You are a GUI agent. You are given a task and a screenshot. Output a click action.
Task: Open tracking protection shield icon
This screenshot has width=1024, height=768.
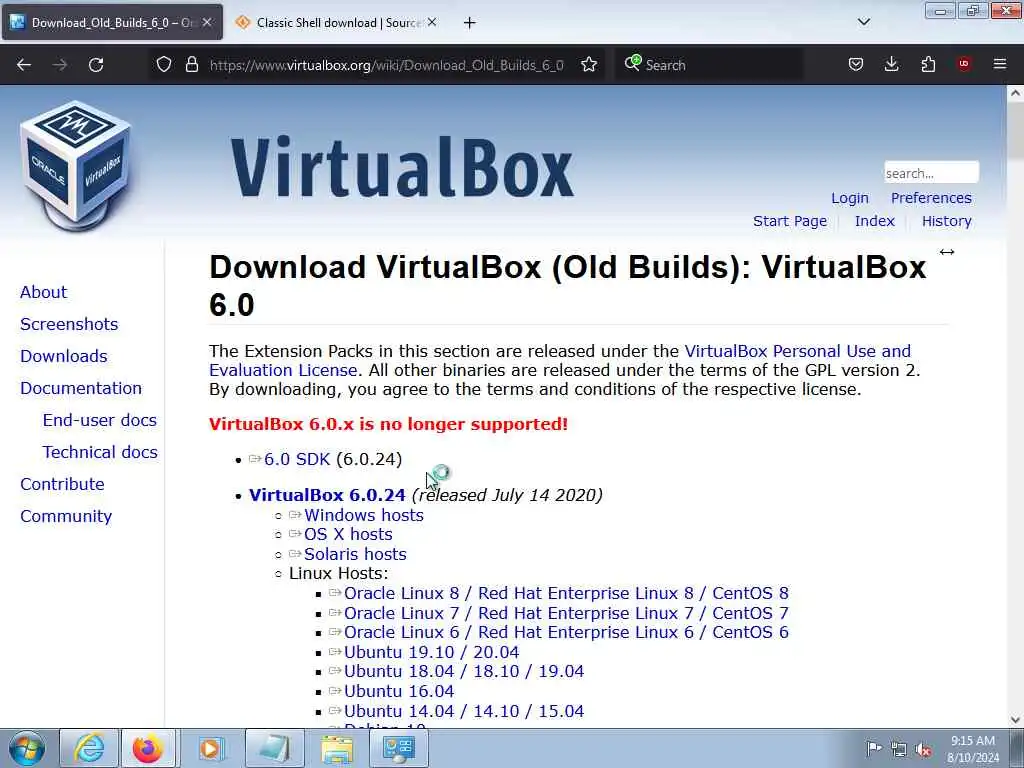[164, 65]
